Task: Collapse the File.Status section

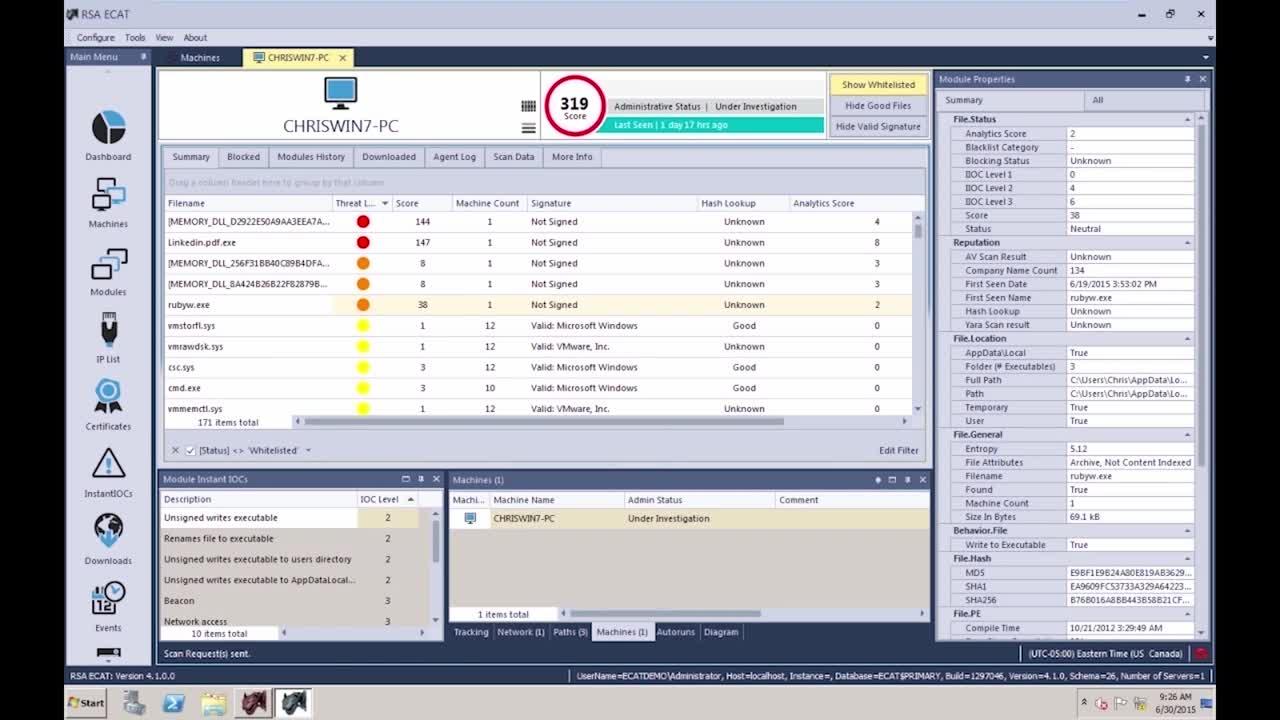Action: [x=1187, y=119]
